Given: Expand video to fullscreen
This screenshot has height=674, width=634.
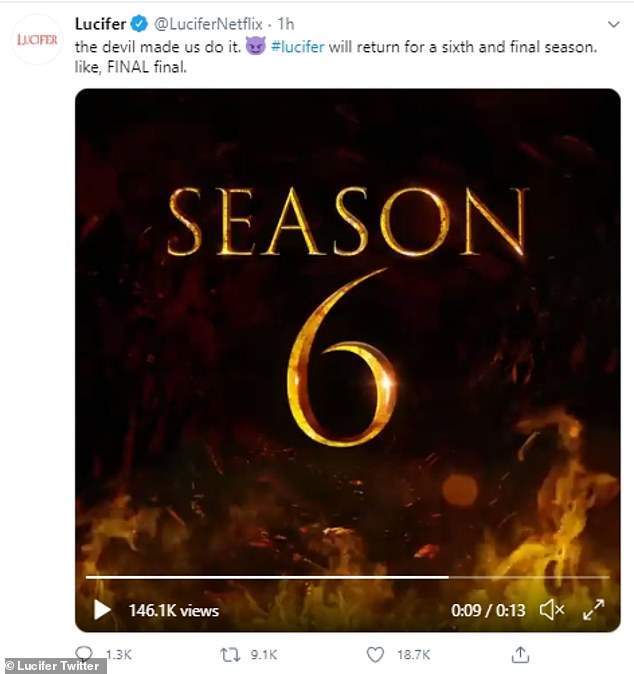Looking at the screenshot, I should [593, 609].
